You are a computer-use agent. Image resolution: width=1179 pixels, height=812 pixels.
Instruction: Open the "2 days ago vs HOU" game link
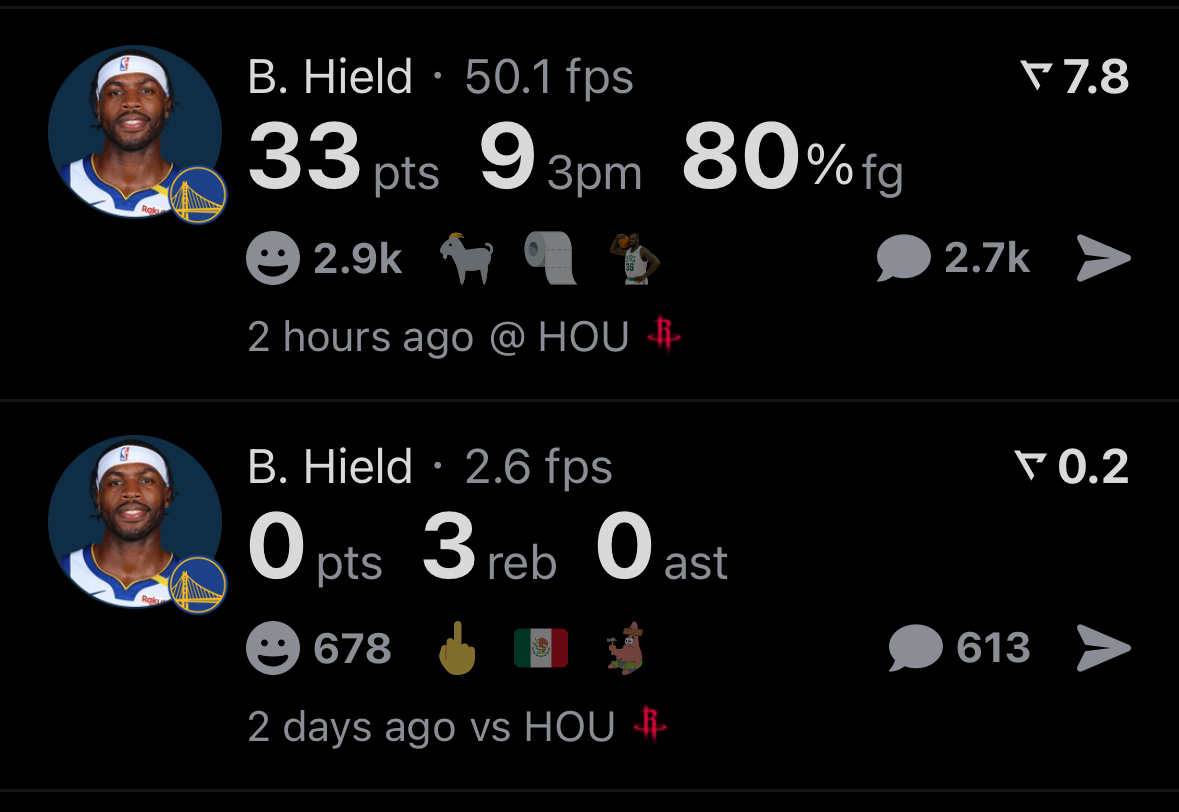point(457,726)
